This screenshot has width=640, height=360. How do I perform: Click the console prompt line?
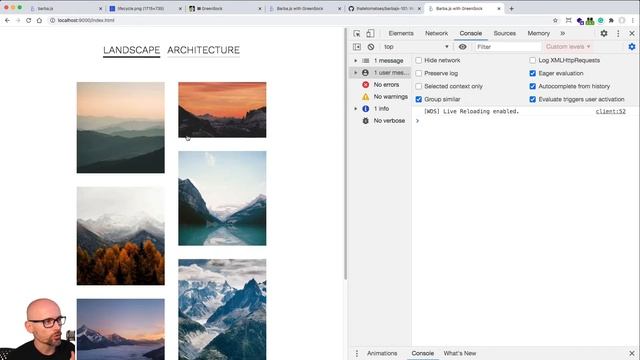[x=524, y=121]
